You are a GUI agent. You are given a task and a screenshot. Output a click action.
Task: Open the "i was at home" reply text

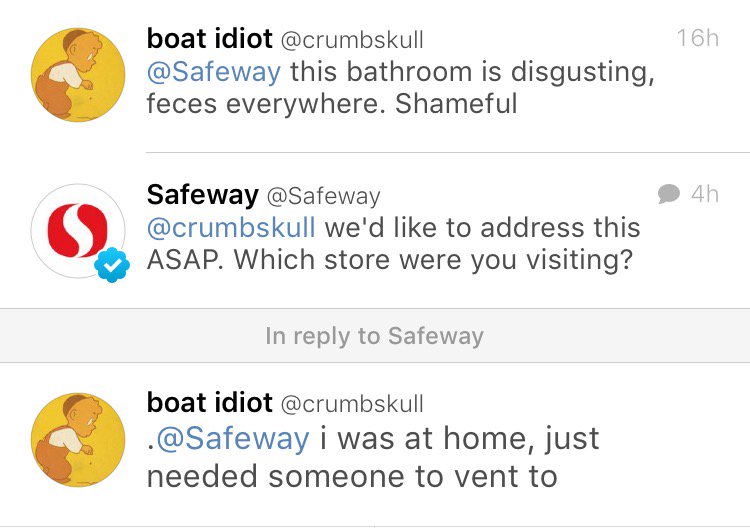tap(373, 457)
